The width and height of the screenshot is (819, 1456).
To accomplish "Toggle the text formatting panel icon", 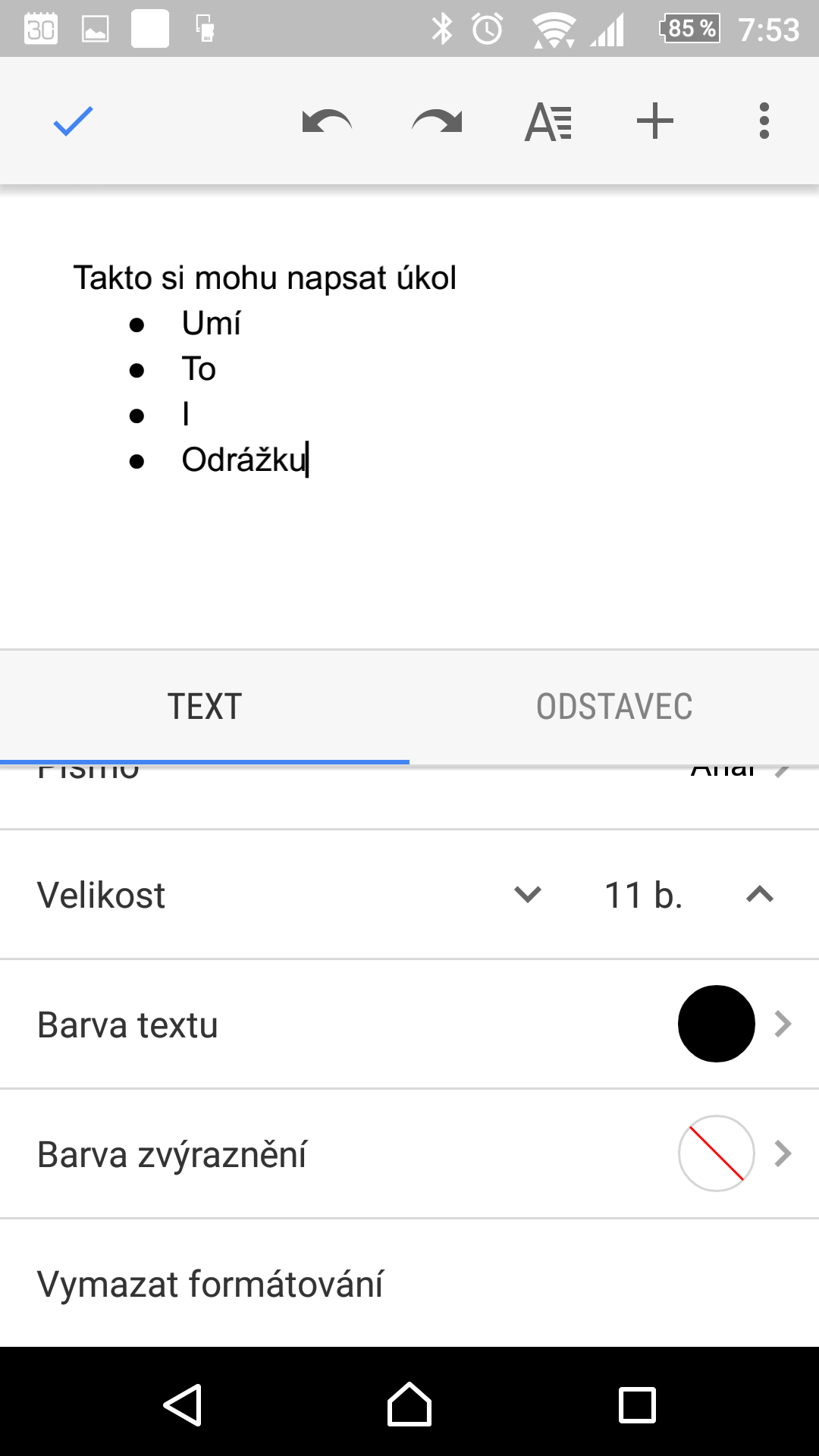I will coord(548,121).
